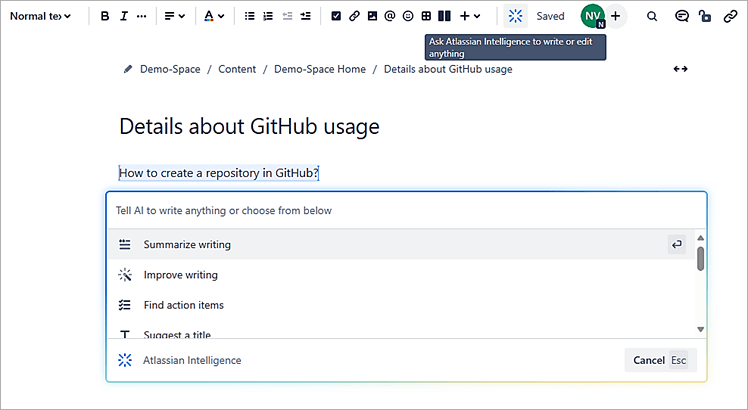
Task: Click the mention @ icon
Action: (x=390, y=16)
